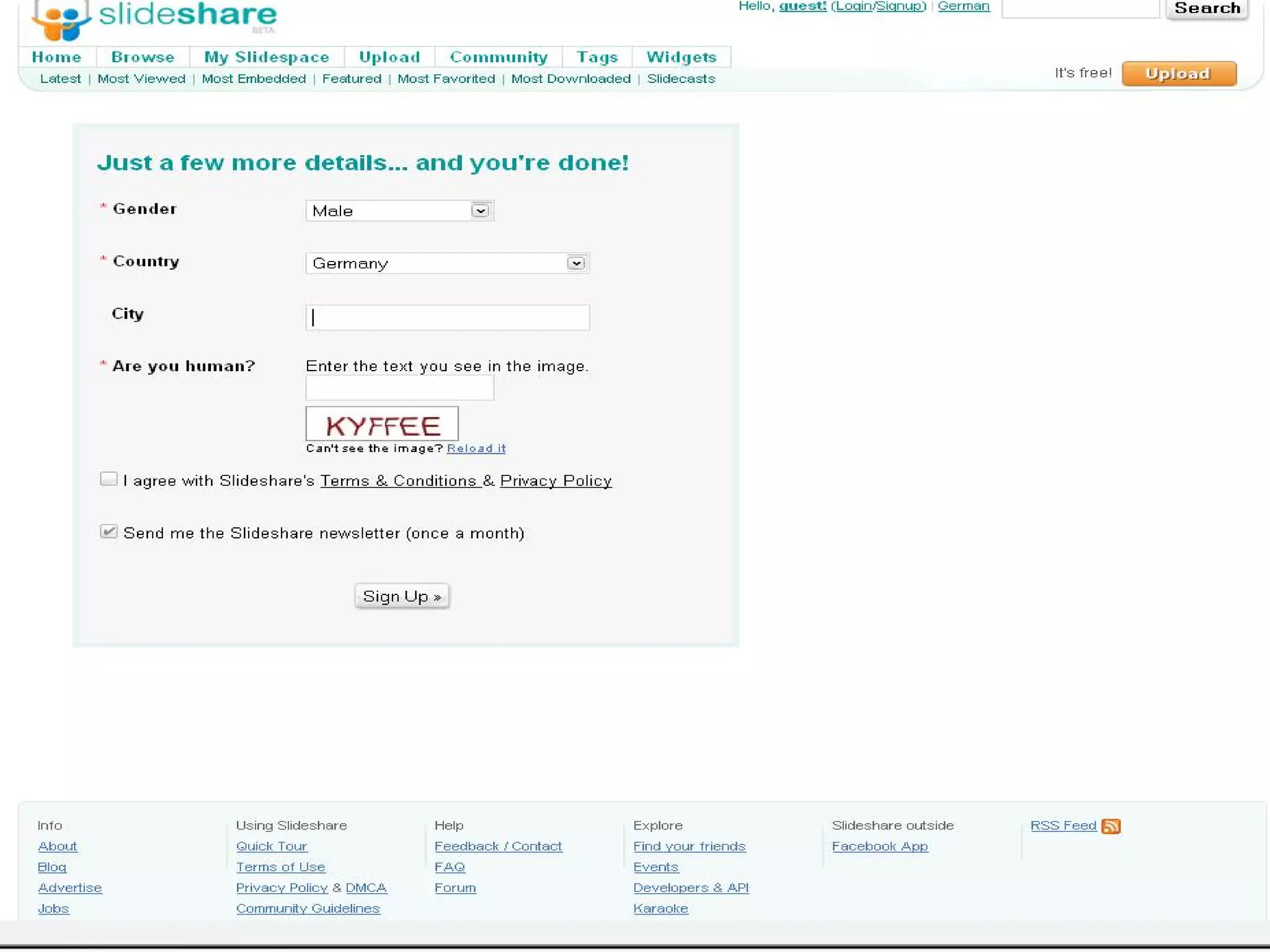This screenshot has width=1270, height=952.
Task: Go to the My Slidespace tab
Action: tap(267, 57)
